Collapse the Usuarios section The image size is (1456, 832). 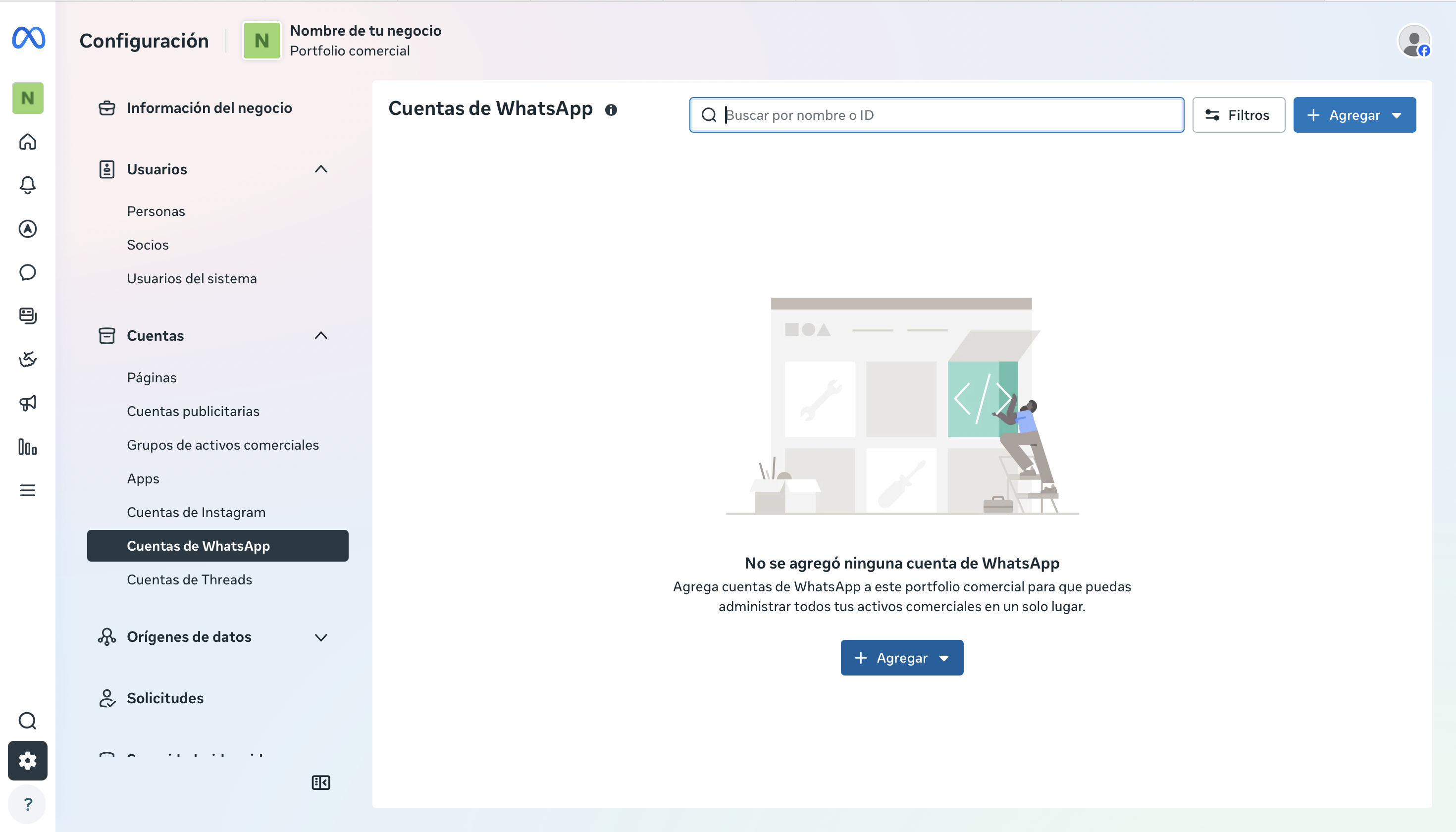[x=320, y=169]
